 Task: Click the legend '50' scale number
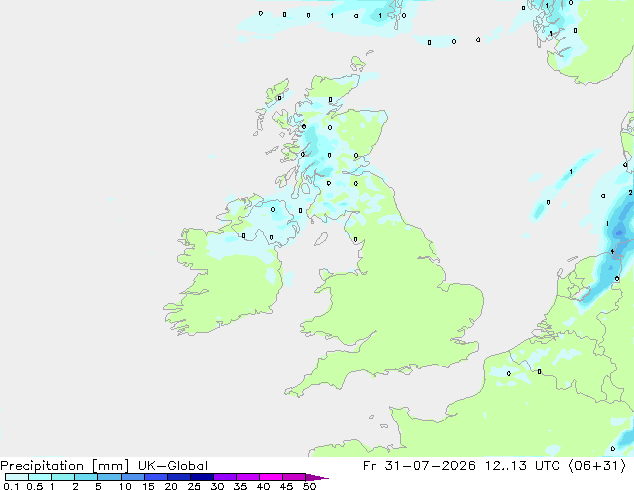[x=309, y=486]
